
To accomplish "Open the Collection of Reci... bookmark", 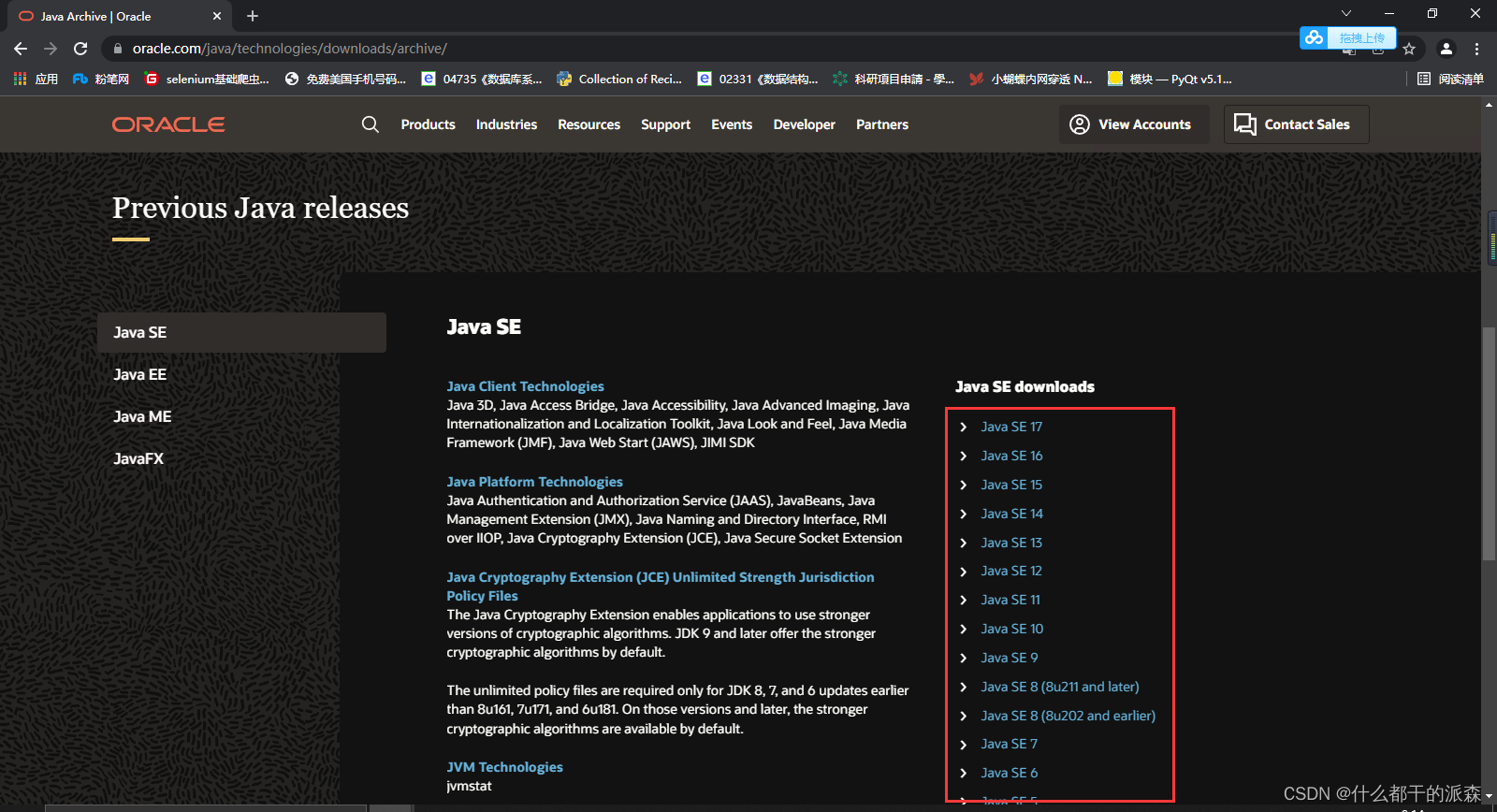I will pos(619,80).
